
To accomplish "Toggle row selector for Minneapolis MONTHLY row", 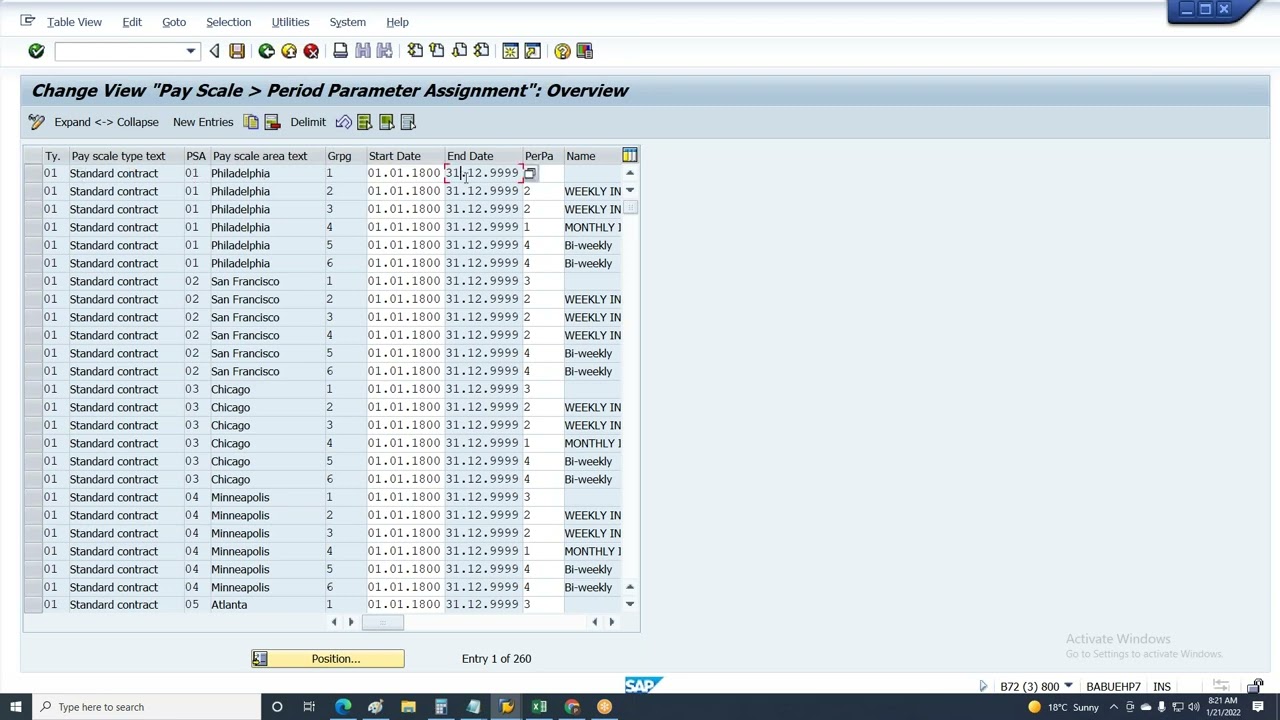I will [32, 551].
